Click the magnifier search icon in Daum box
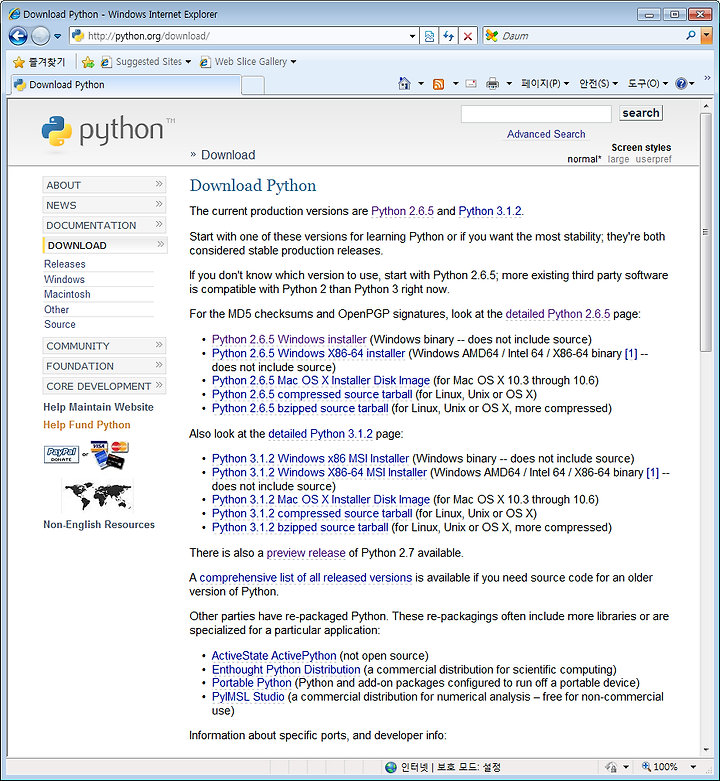The width and height of the screenshot is (720, 781). 691,35
